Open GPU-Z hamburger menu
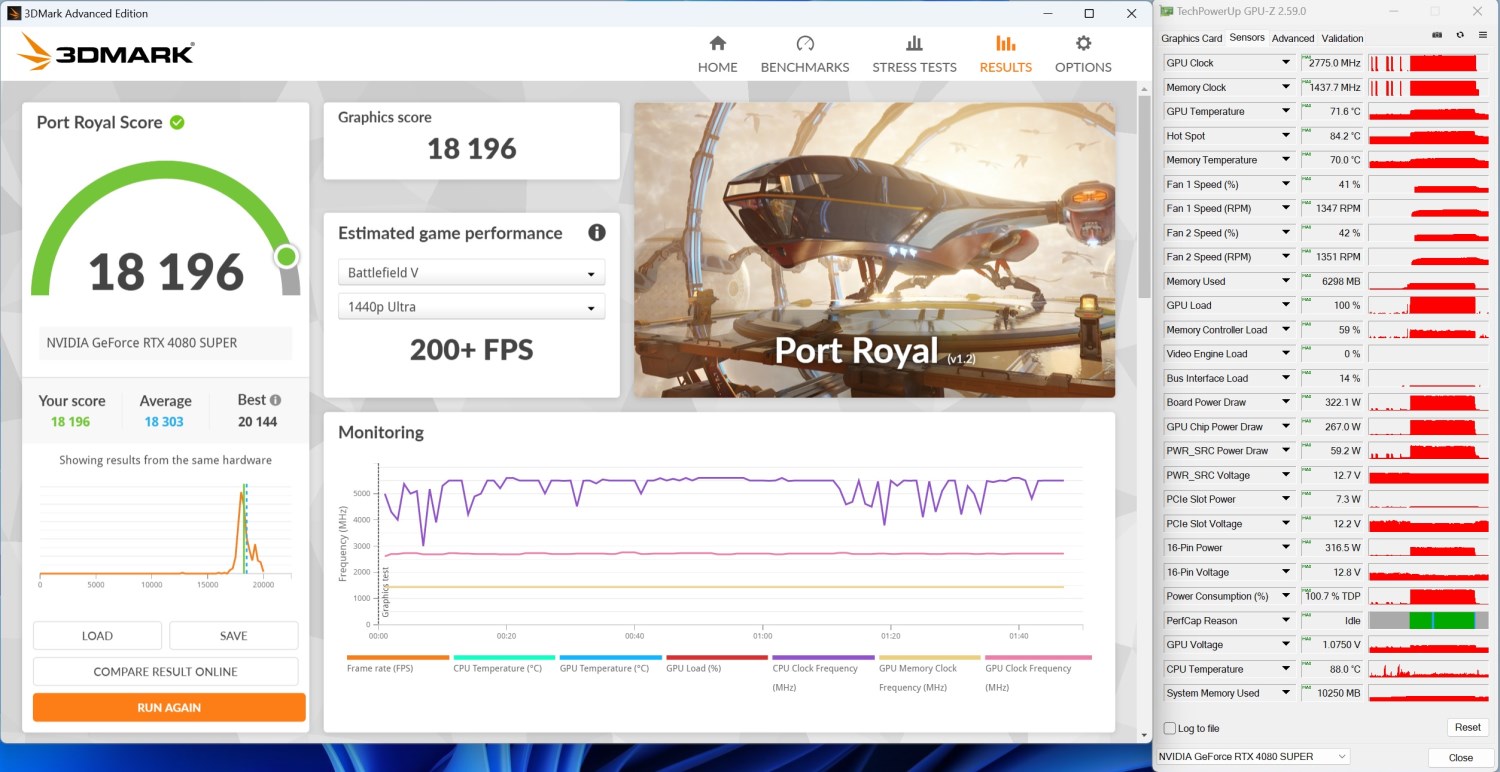1500x772 pixels. pyautogui.click(x=1482, y=35)
